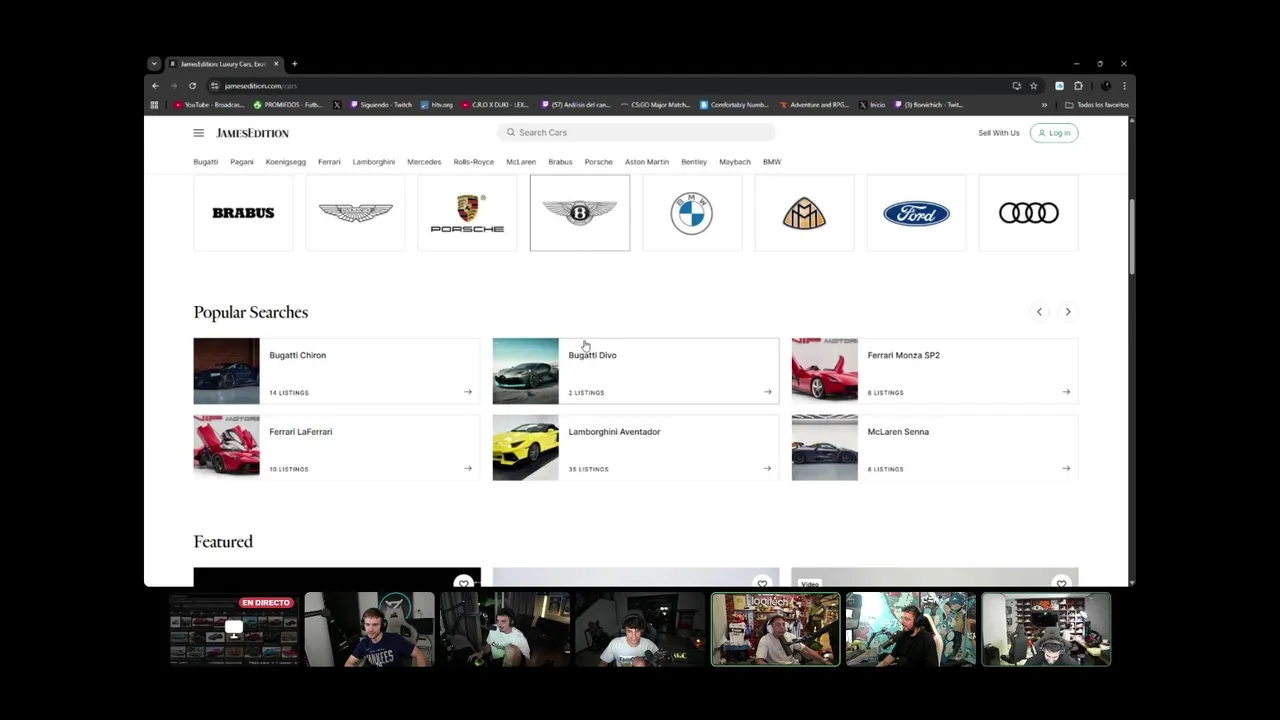The image size is (1280, 720).
Task: Open the McLaren Senna search card
Action: point(935,448)
